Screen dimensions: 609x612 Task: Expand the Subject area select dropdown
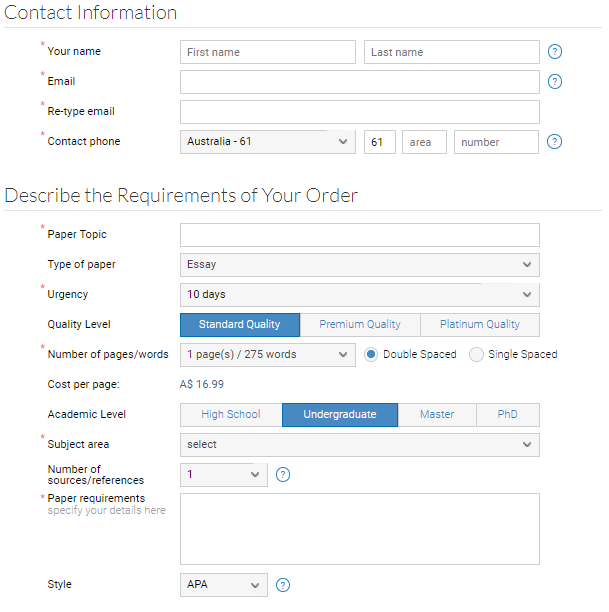[360, 445]
